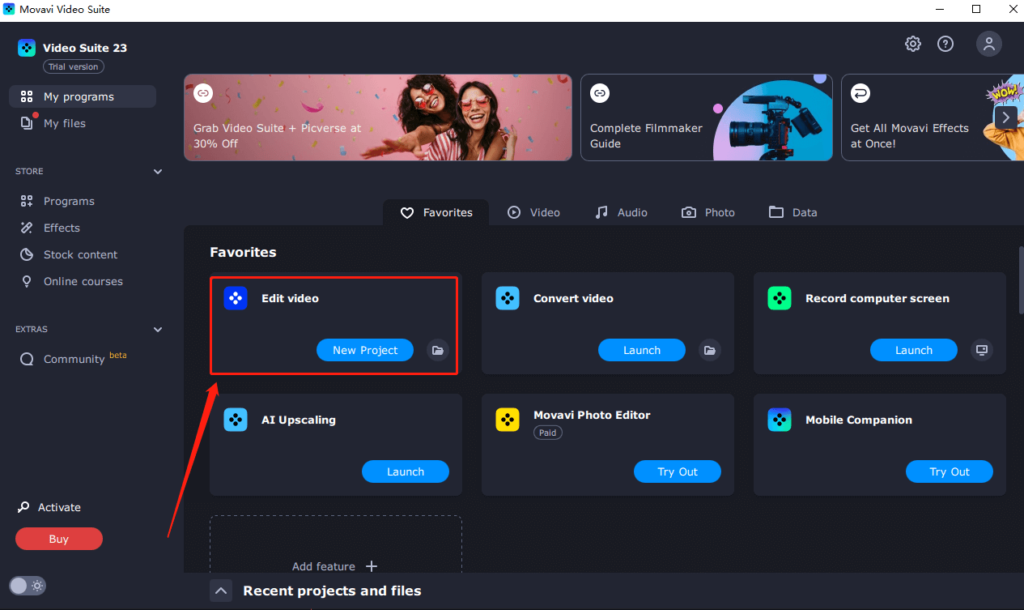Collapse the EXTRAS sidebar section
This screenshot has height=610, width=1024.
point(157,329)
